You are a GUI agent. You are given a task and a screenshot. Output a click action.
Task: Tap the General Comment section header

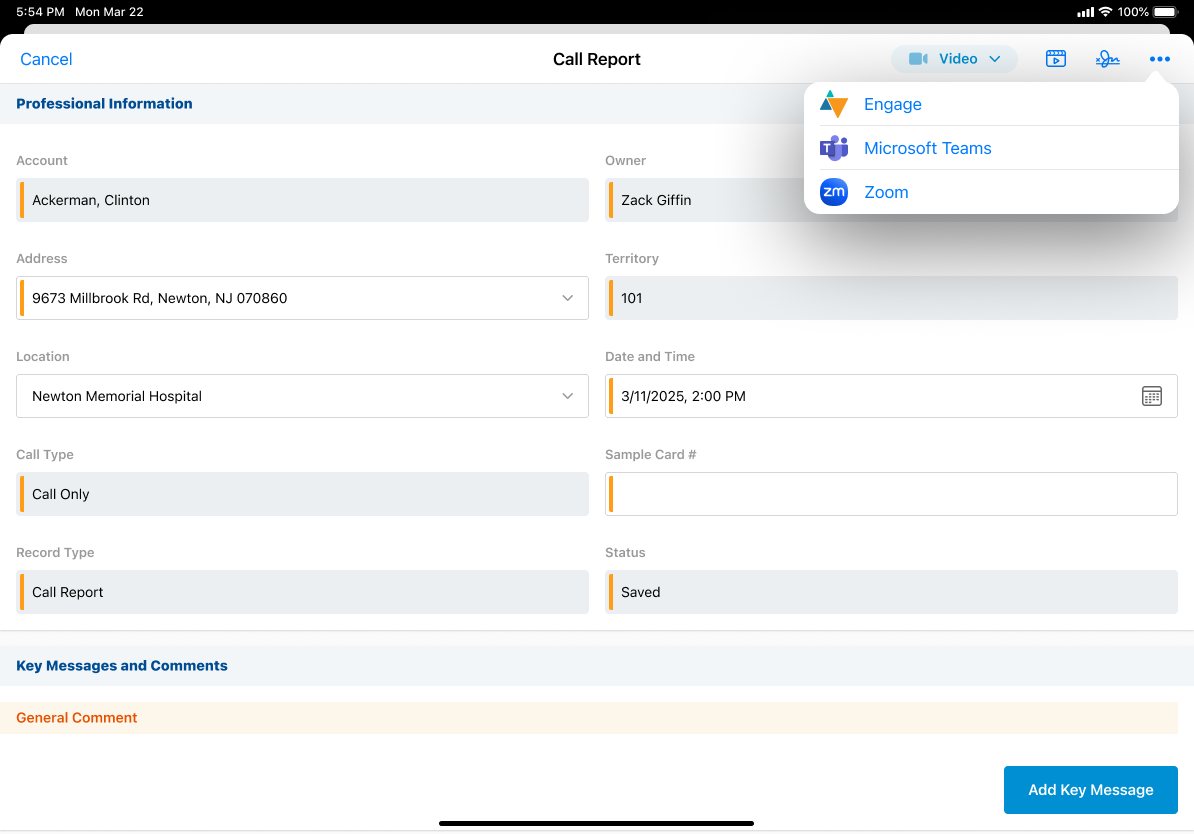pyautogui.click(x=77, y=718)
